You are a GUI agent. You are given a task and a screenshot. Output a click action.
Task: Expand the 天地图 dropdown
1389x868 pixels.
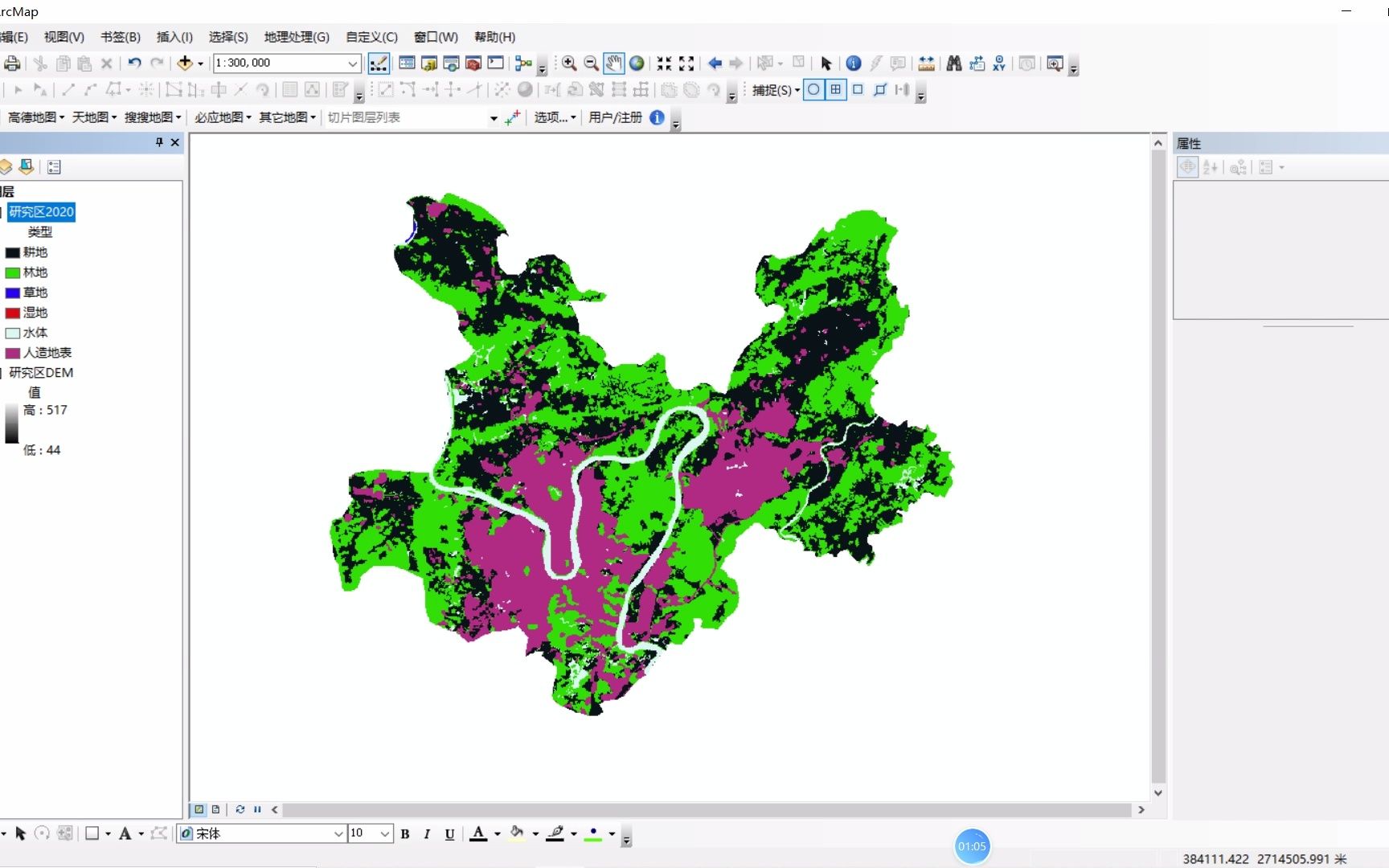click(x=94, y=117)
